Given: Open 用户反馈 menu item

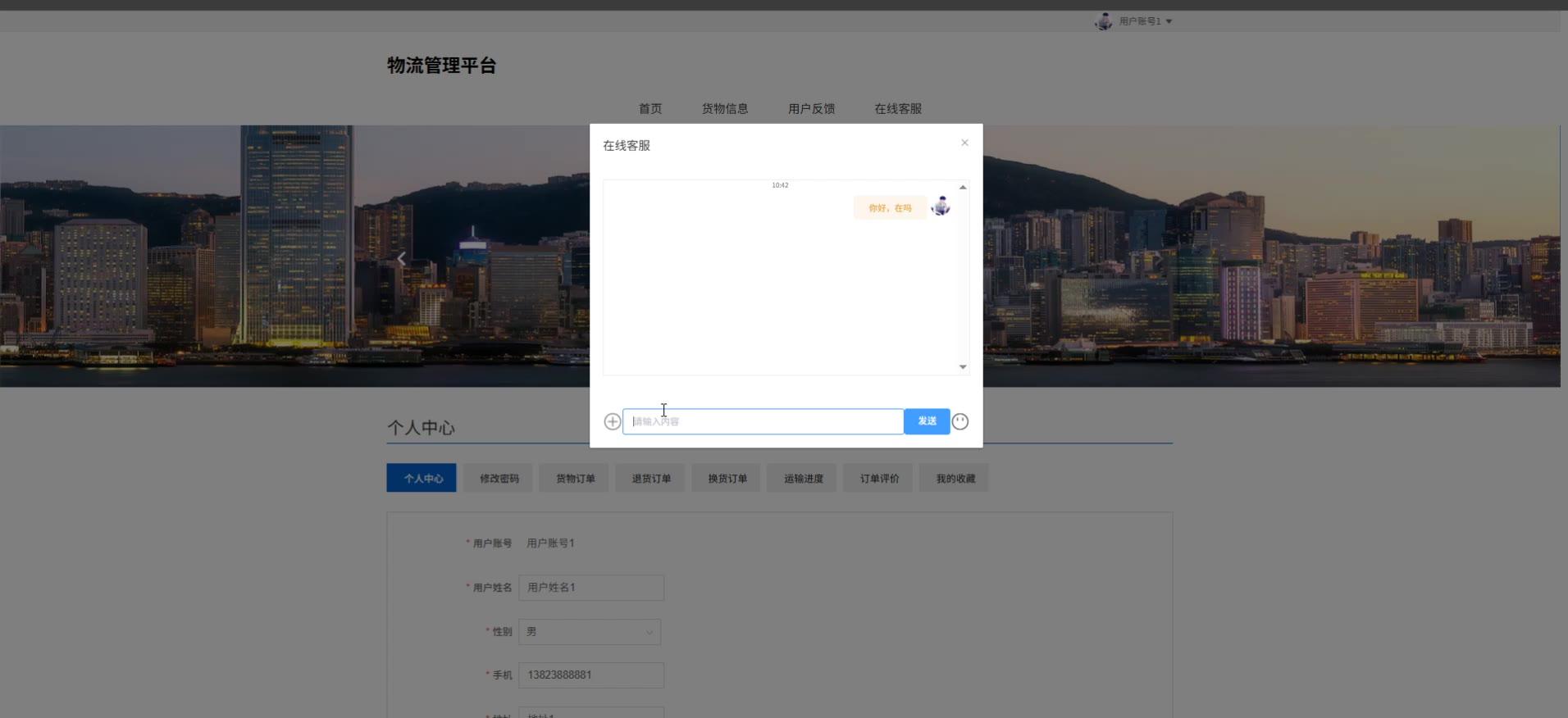Looking at the screenshot, I should (811, 109).
